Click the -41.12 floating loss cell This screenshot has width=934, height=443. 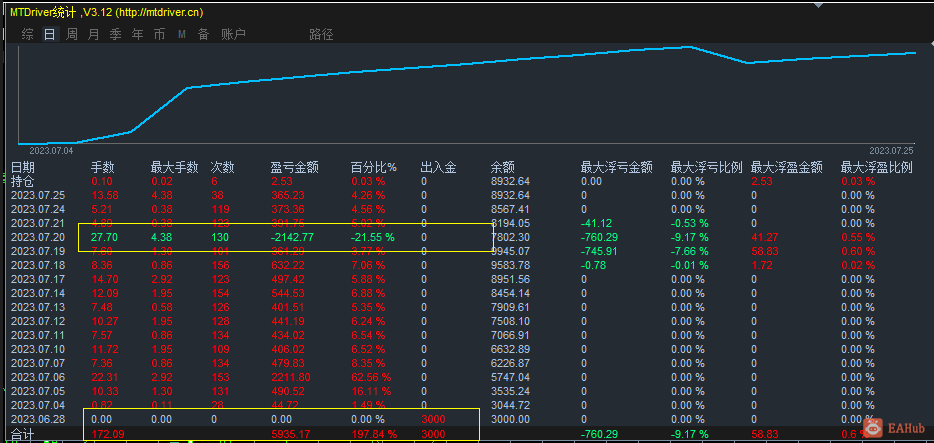click(x=597, y=223)
